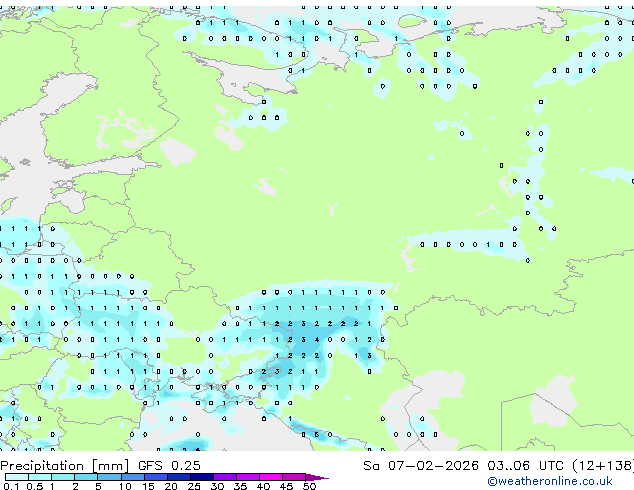Select the dark navy legend swatch between 25 and 30
The width and height of the screenshot is (634, 490).
[x=202, y=477]
